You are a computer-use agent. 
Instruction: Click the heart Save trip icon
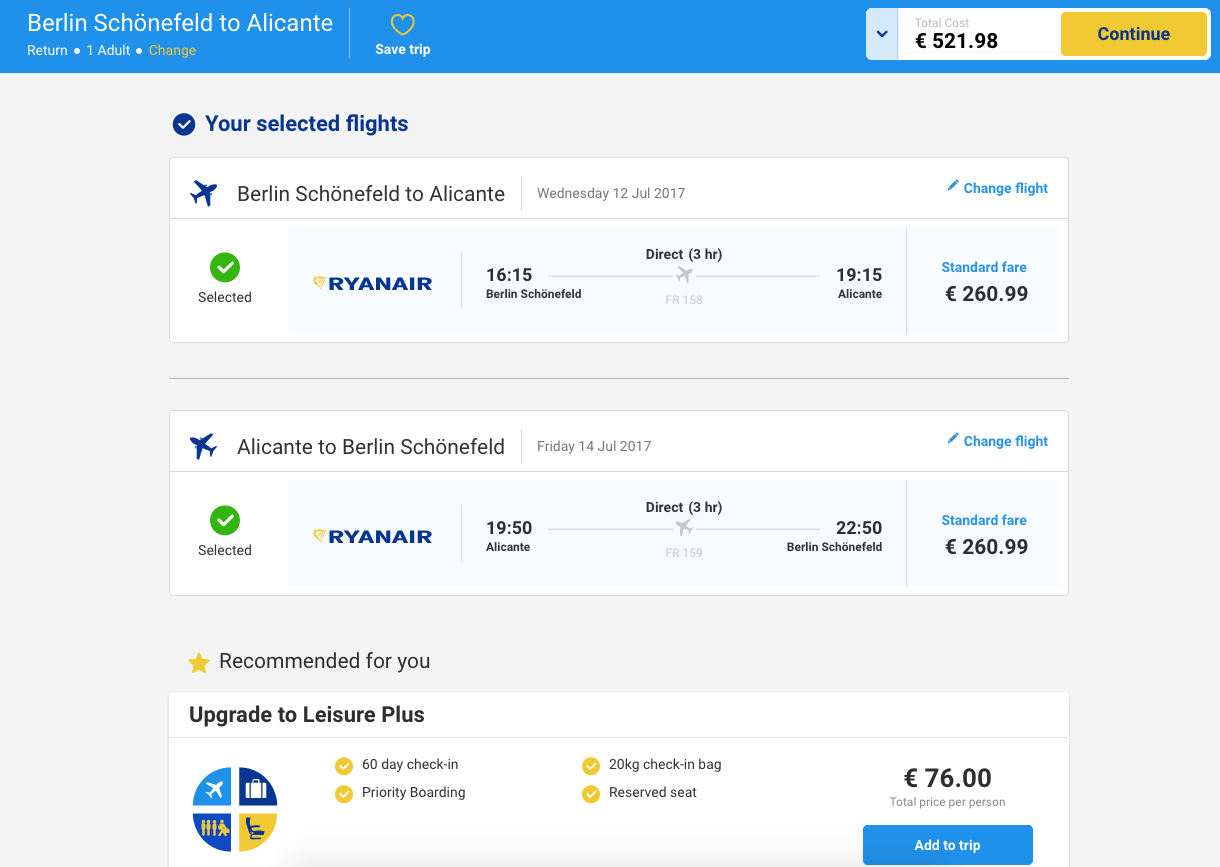402,25
